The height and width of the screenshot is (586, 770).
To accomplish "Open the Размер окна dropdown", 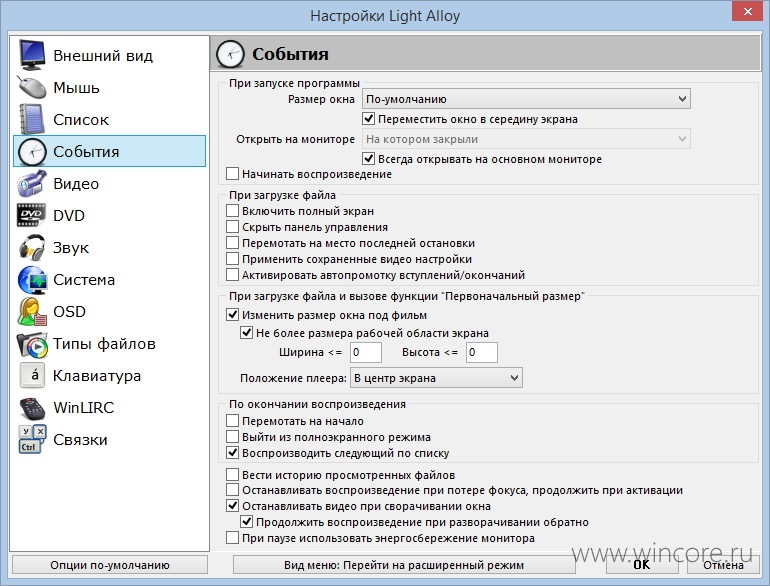I will tap(526, 99).
